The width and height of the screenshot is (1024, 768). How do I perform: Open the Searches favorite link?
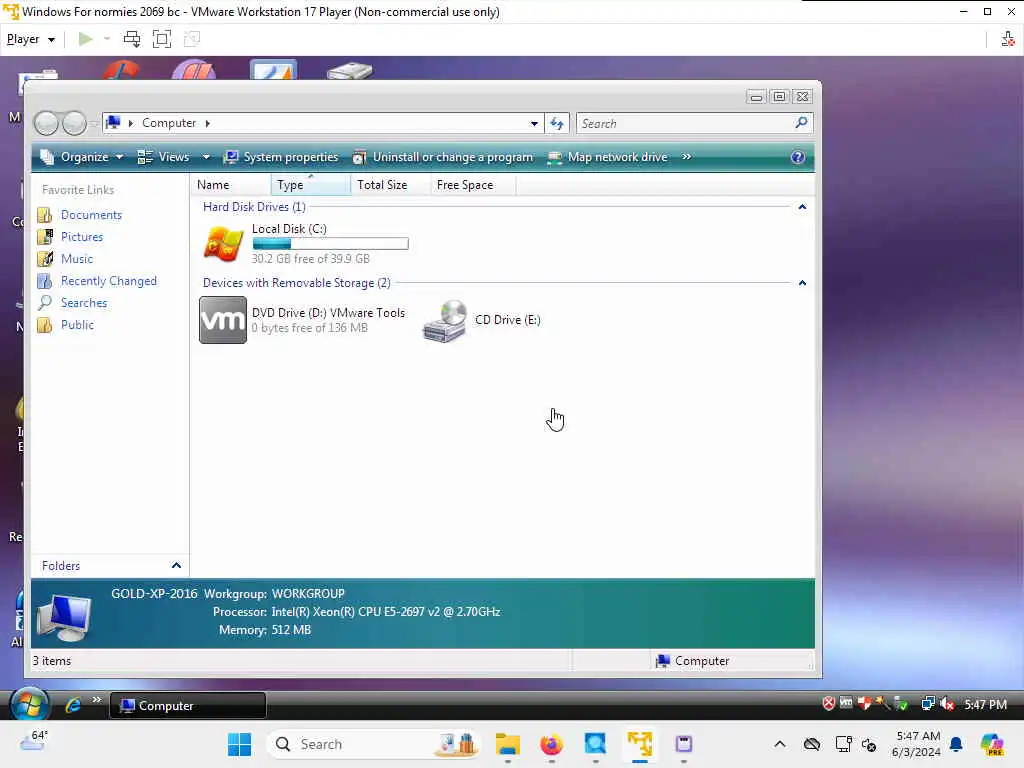point(84,303)
